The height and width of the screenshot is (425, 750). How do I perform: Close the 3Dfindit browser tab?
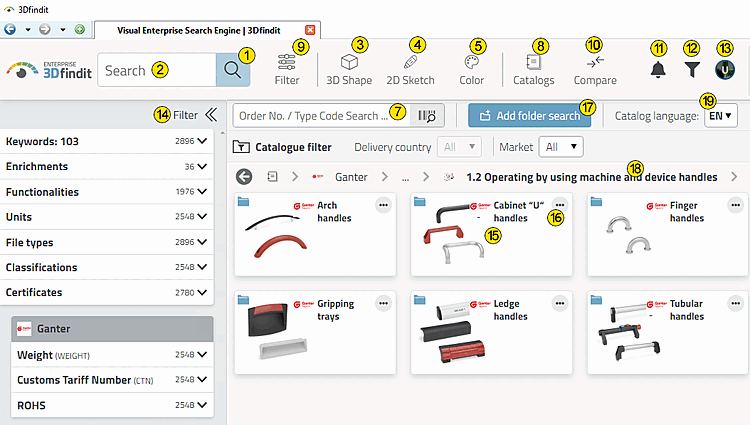pos(310,30)
